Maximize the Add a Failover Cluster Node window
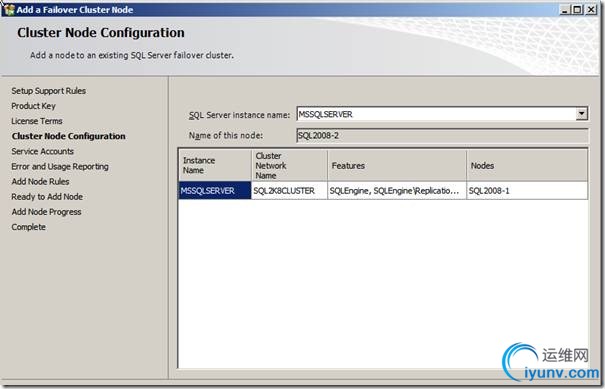 577,9
